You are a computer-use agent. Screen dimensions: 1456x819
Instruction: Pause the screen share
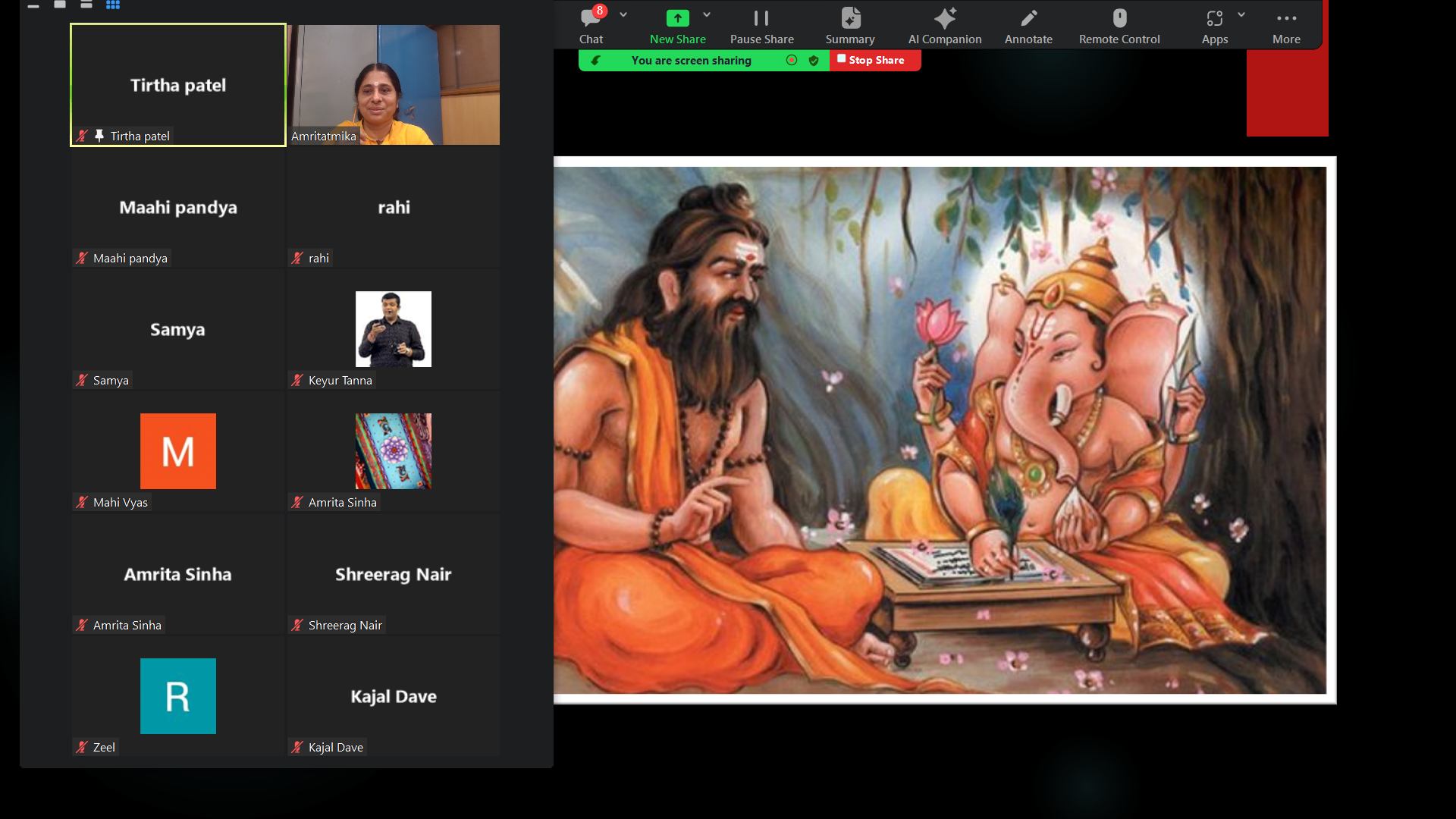[x=761, y=26]
